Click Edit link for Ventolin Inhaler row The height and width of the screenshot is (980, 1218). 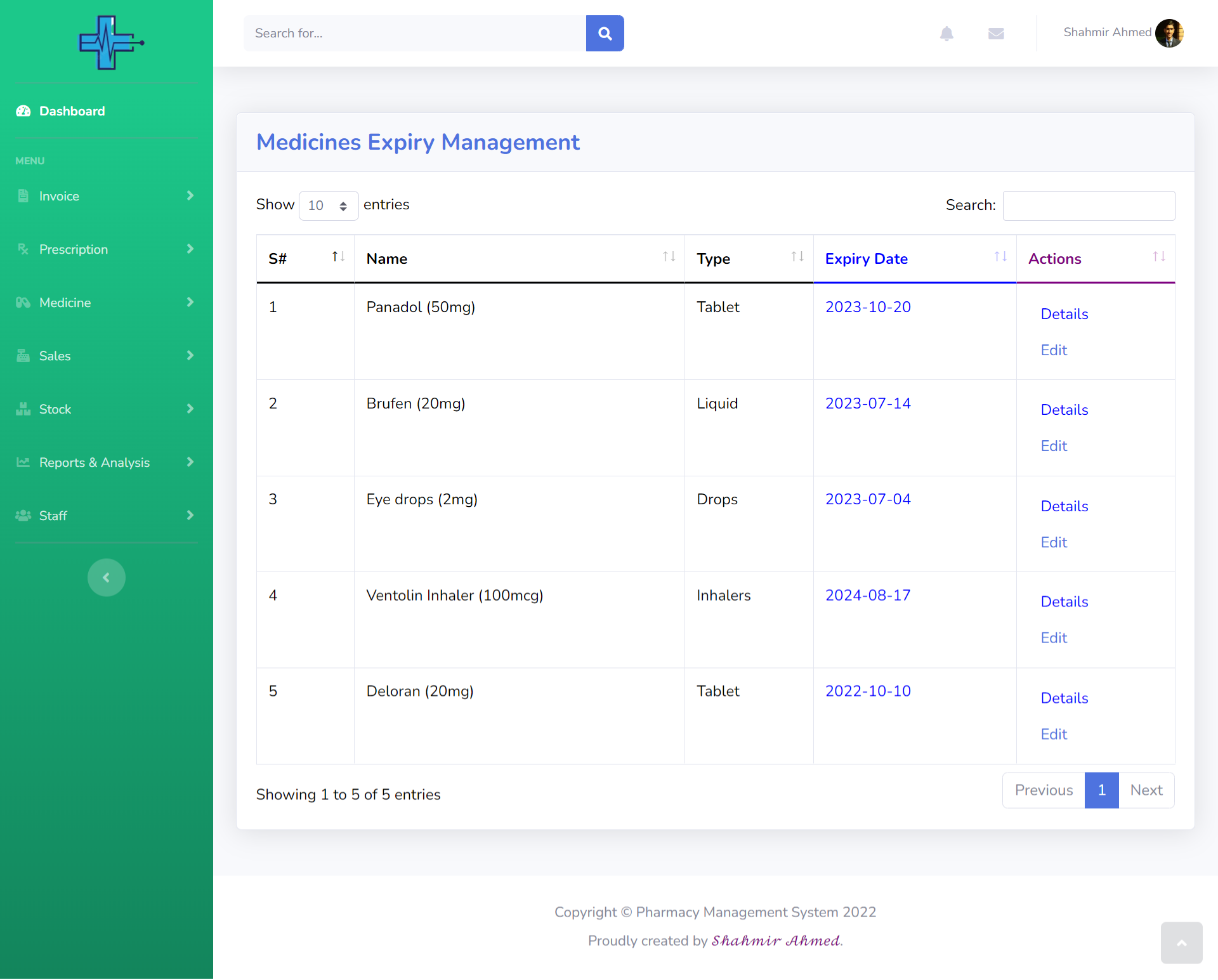click(1054, 638)
